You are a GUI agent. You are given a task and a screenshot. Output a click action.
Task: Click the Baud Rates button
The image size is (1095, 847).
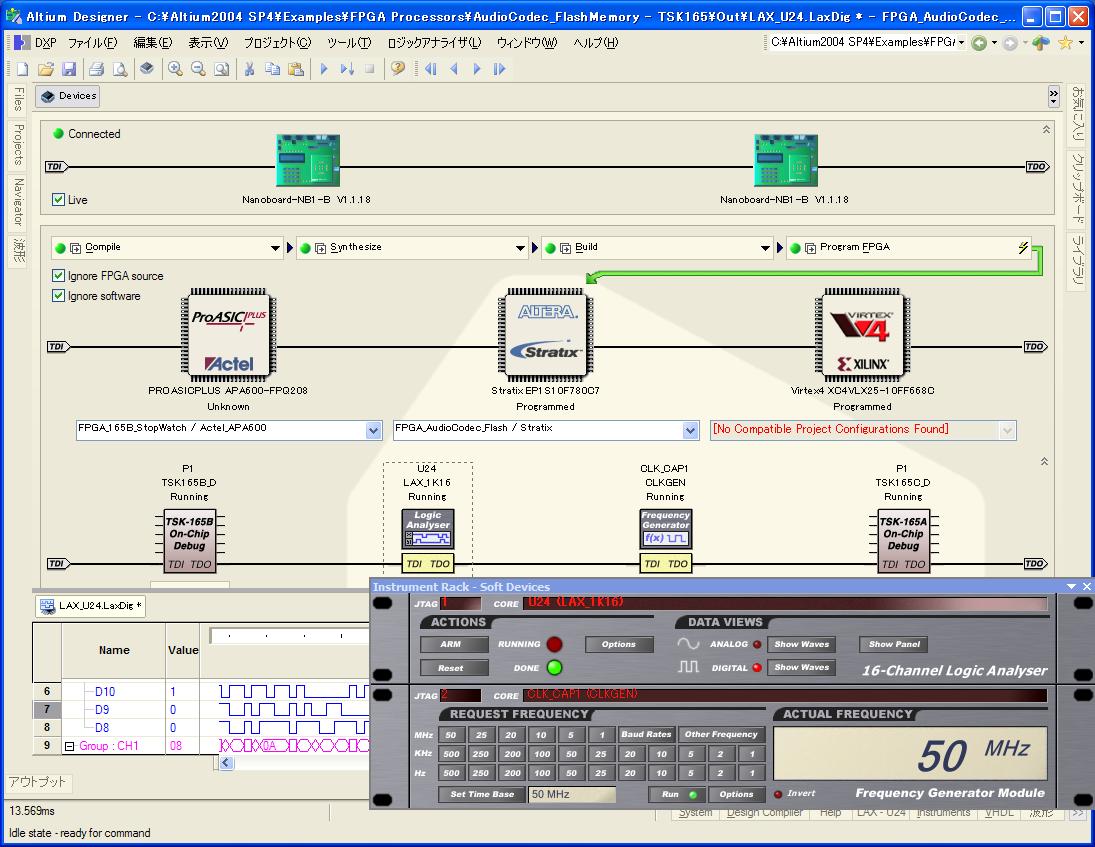click(646, 735)
